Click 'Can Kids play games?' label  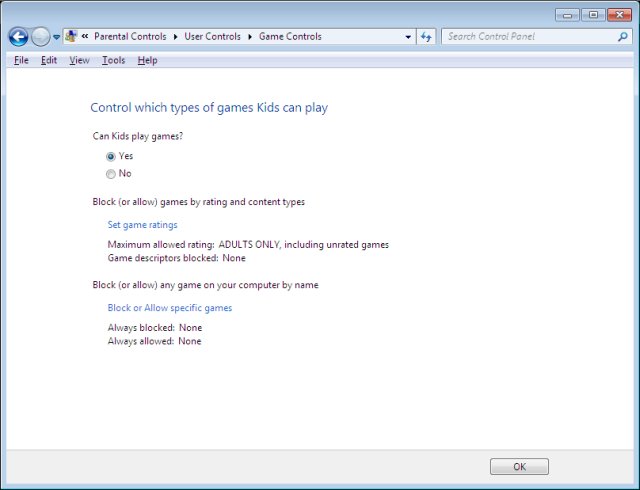coord(138,136)
